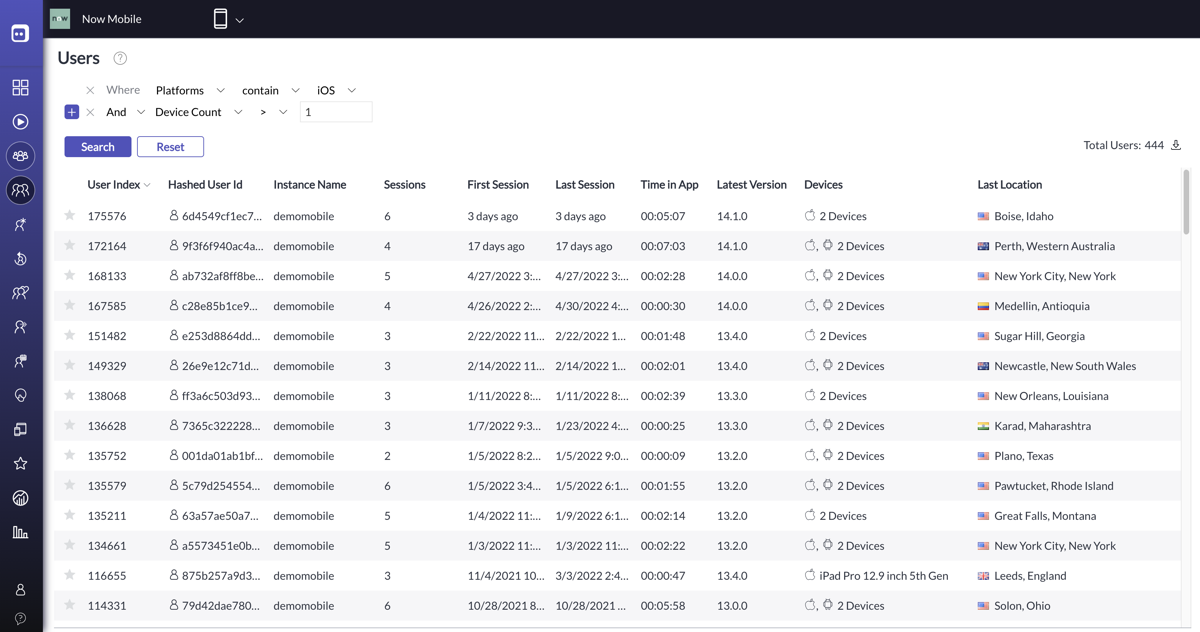1200x632 pixels.
Task: Open user 175576 from the index column
Action: (x=107, y=216)
